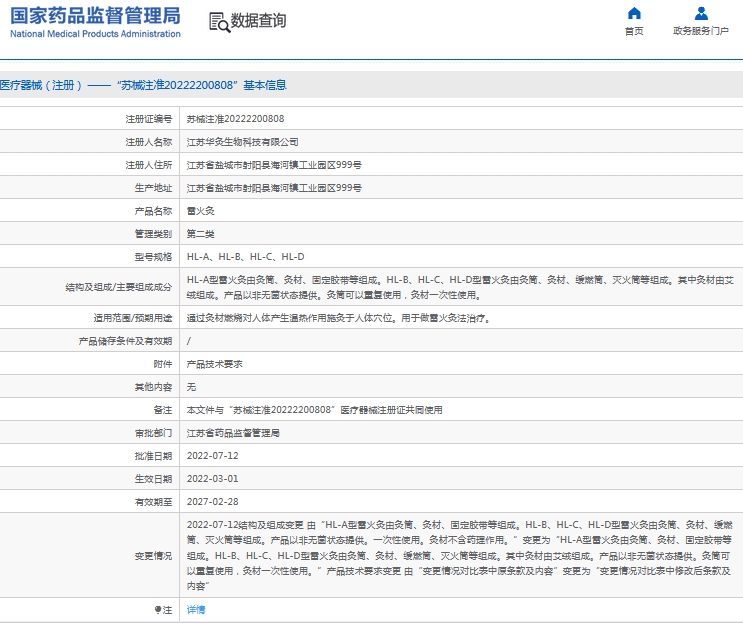Click the 注册人名称 label
Screen dimensions: 743x626
point(149,142)
